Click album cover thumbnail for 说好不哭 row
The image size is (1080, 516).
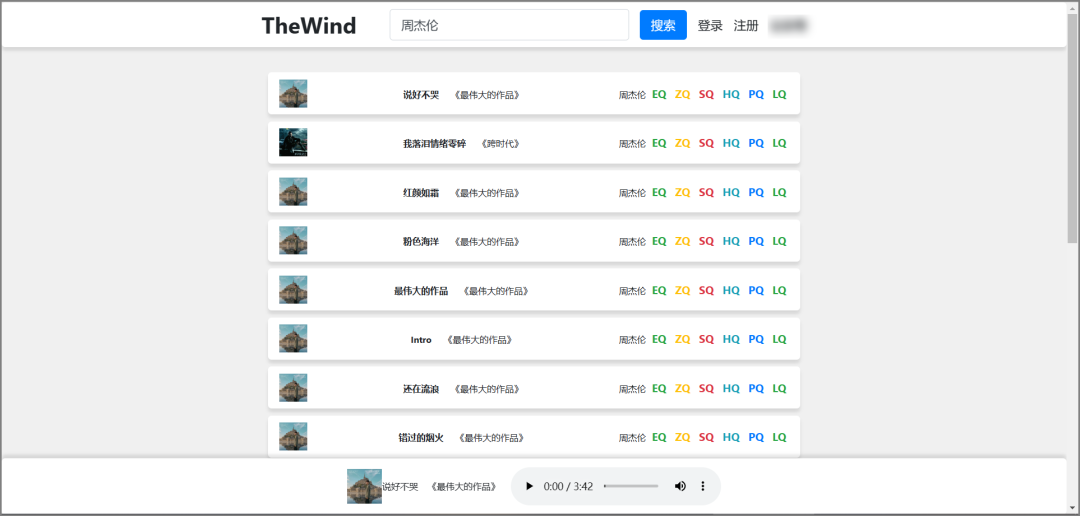pos(293,94)
